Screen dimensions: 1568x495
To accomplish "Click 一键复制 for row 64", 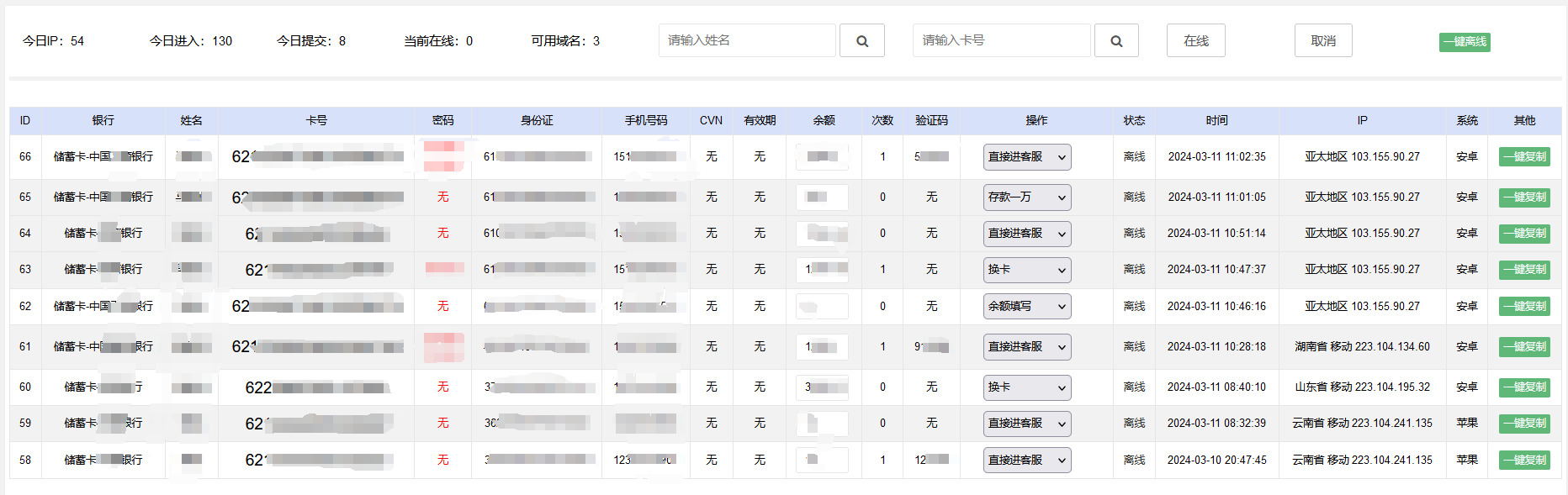I will pyautogui.click(x=1524, y=234).
